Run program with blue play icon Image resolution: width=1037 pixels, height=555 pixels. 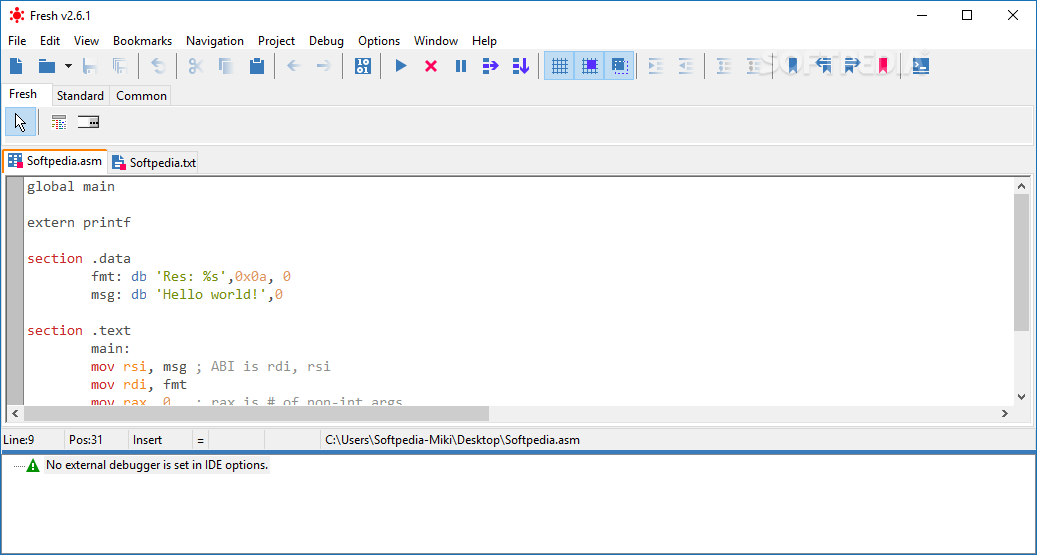pos(401,65)
